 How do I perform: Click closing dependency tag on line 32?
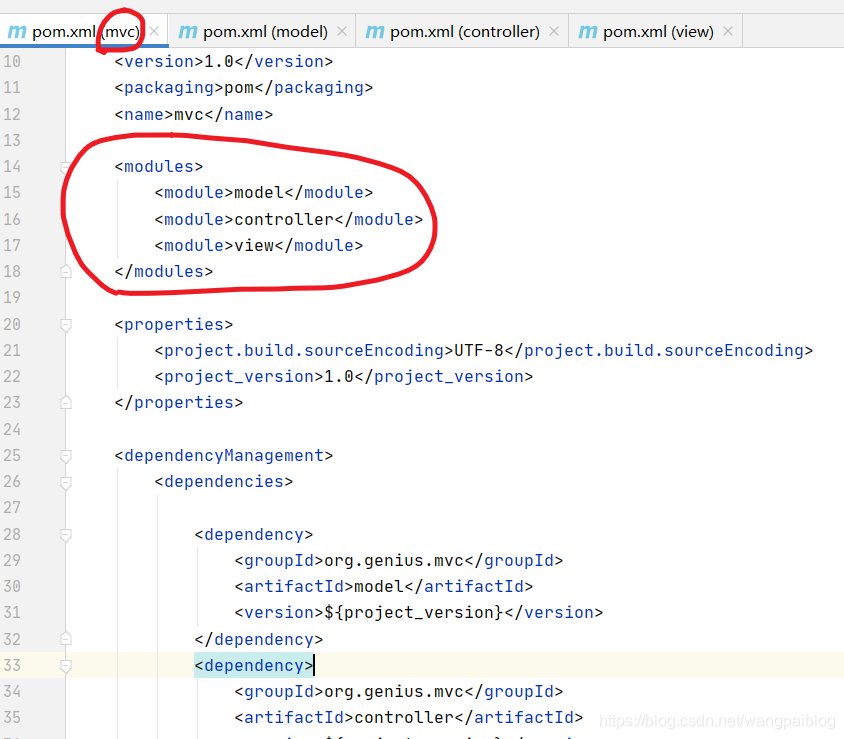pos(259,639)
